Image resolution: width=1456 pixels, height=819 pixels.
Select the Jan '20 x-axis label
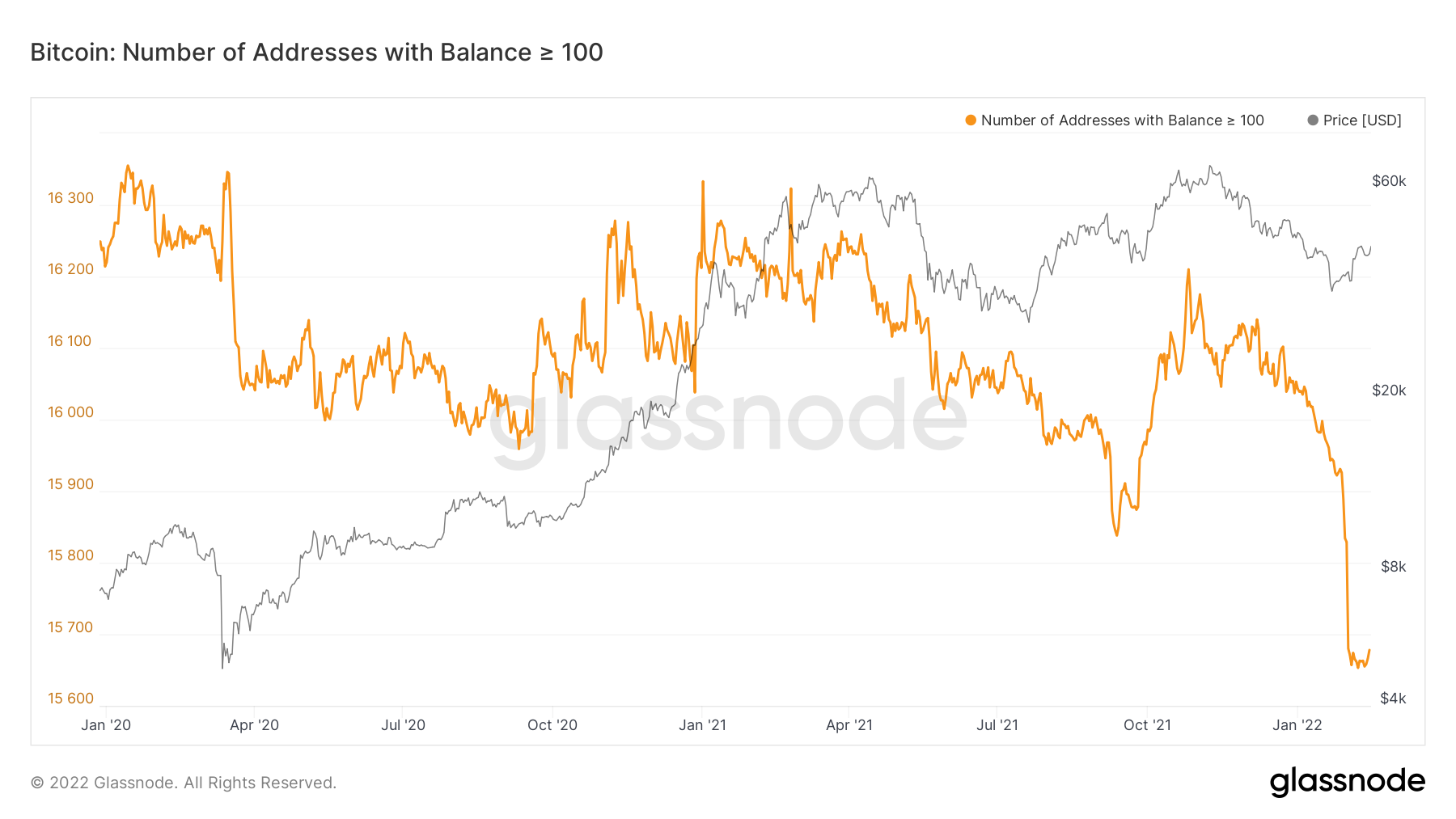pyautogui.click(x=106, y=725)
